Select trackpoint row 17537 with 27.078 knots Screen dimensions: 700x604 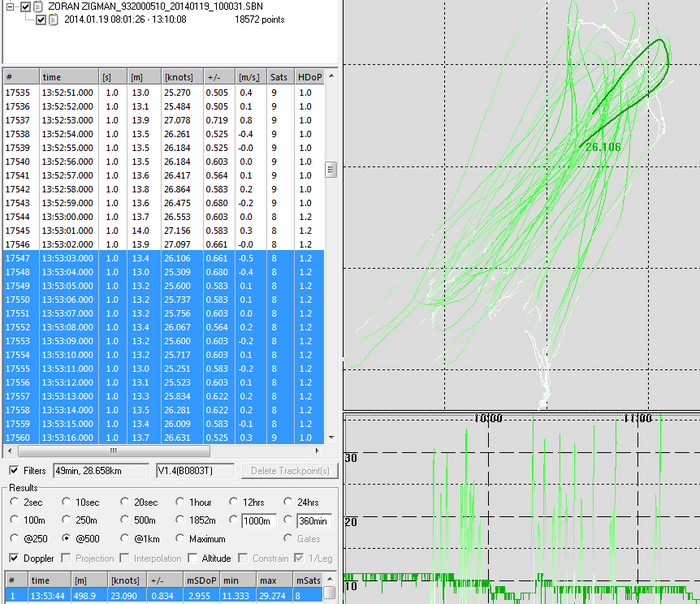[x=163, y=121]
